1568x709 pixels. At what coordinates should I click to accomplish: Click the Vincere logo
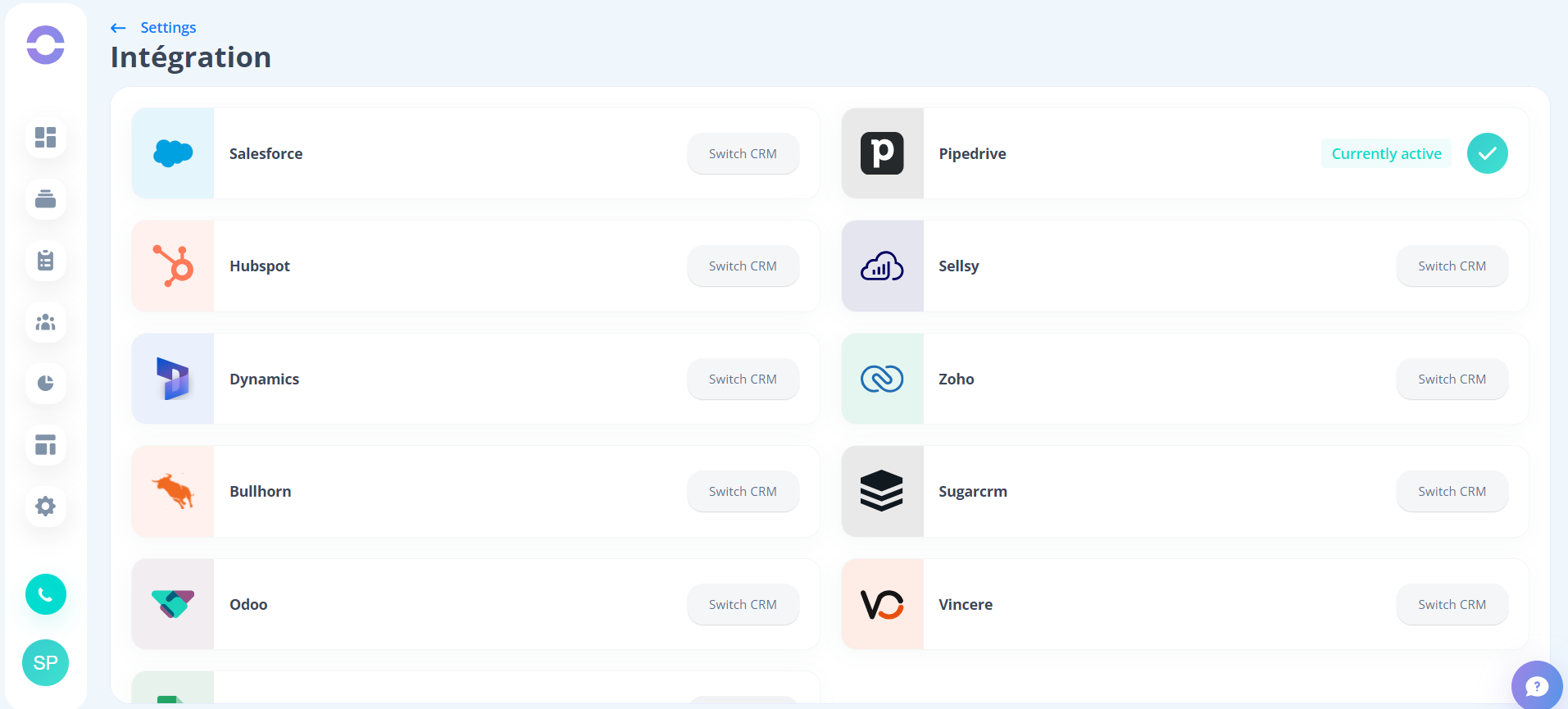pyautogui.click(x=882, y=604)
